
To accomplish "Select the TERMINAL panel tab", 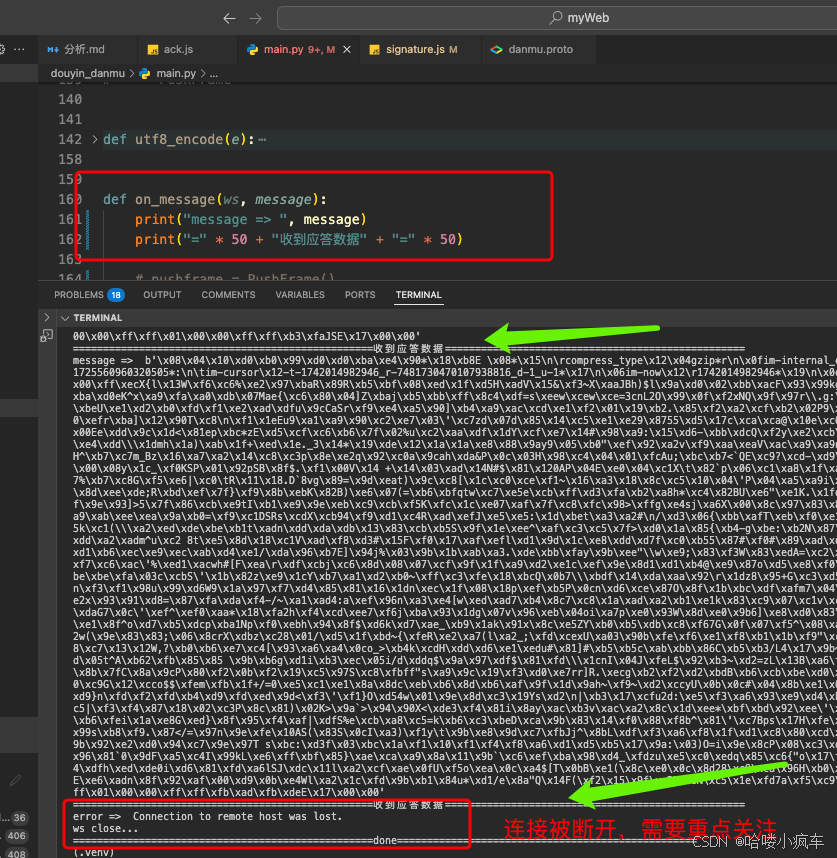I will pyautogui.click(x=418, y=295).
